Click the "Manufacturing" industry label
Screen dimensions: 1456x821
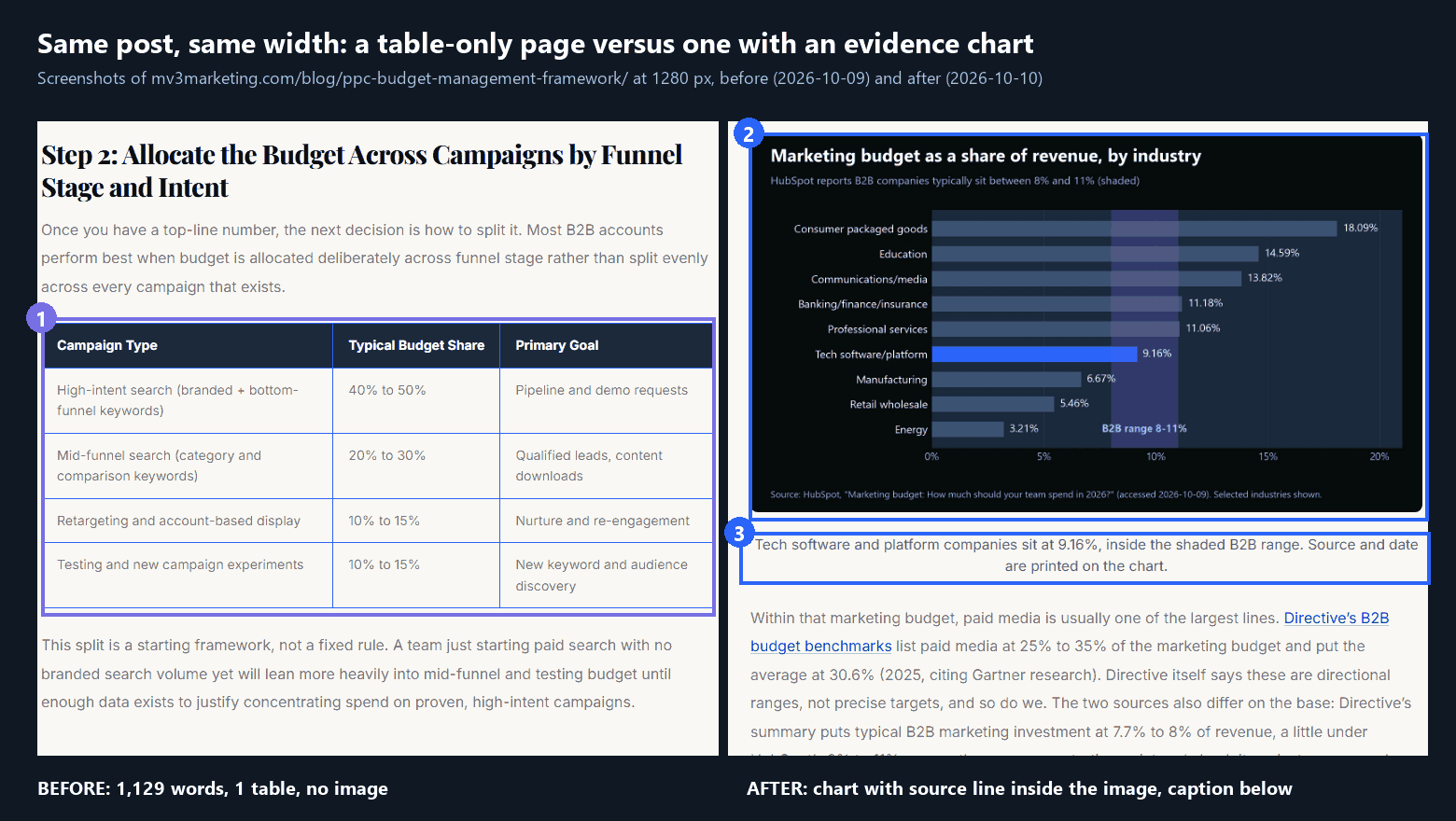point(891,380)
